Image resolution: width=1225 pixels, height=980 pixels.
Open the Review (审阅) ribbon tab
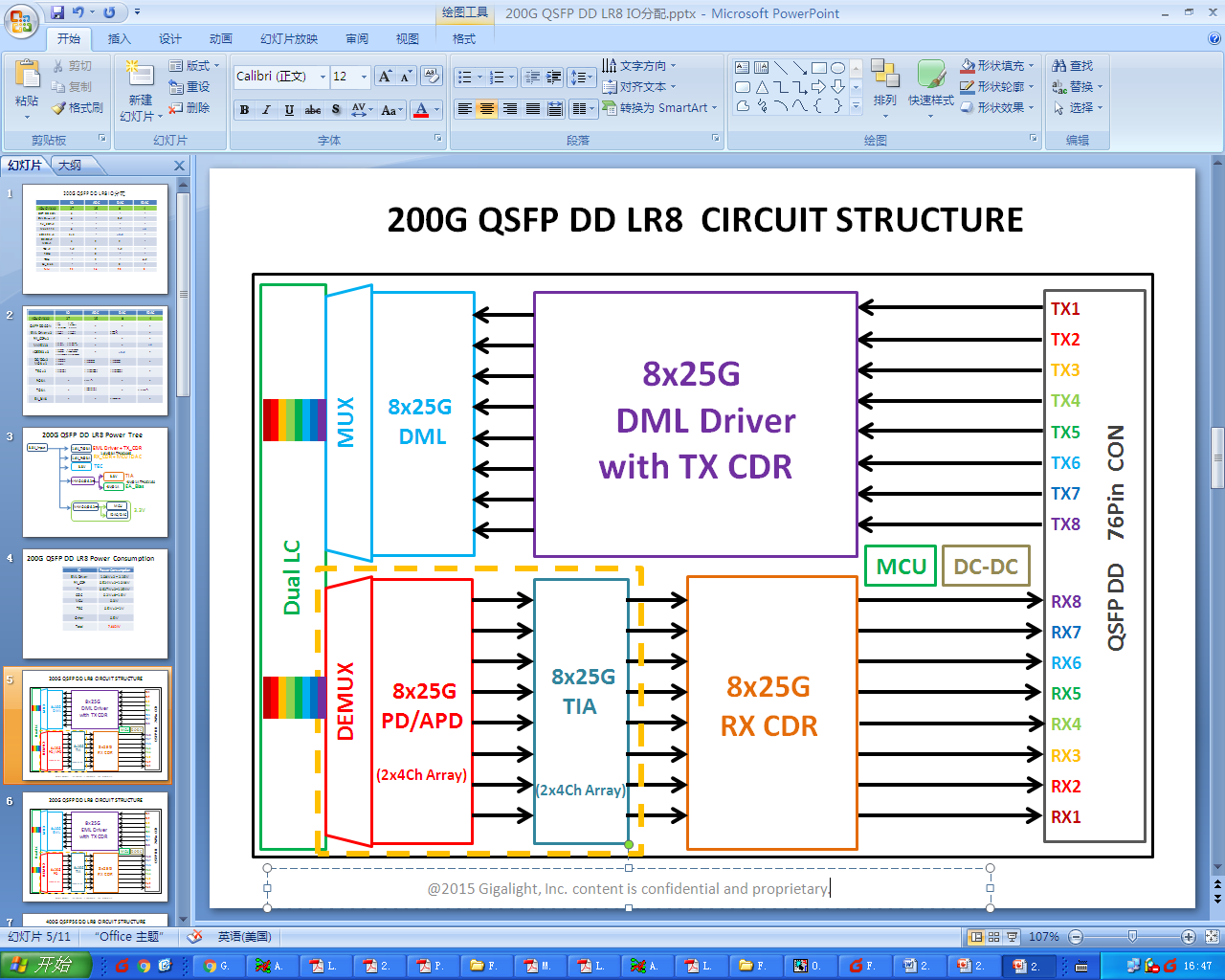click(357, 39)
